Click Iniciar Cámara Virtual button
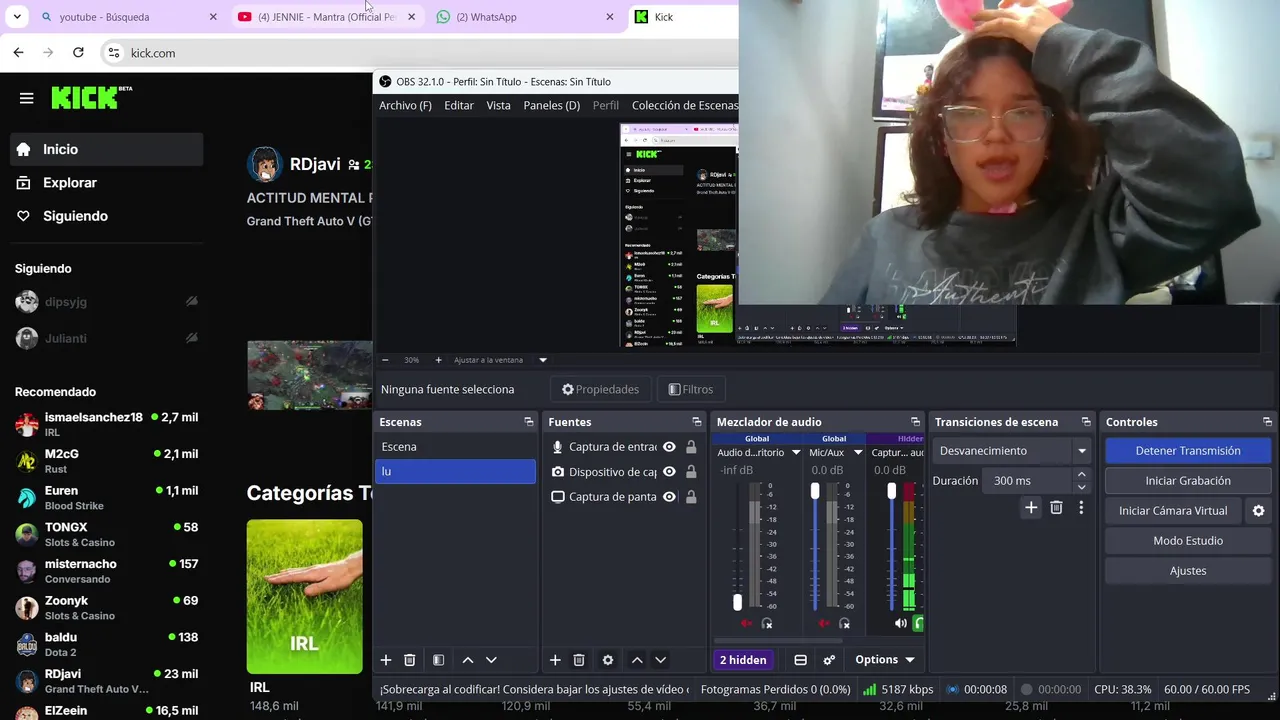Viewport: 1280px width, 720px height. click(x=1173, y=511)
